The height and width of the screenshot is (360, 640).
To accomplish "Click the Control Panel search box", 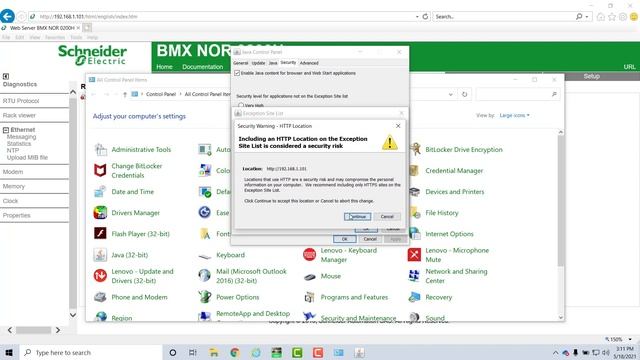I will pos(518,94).
